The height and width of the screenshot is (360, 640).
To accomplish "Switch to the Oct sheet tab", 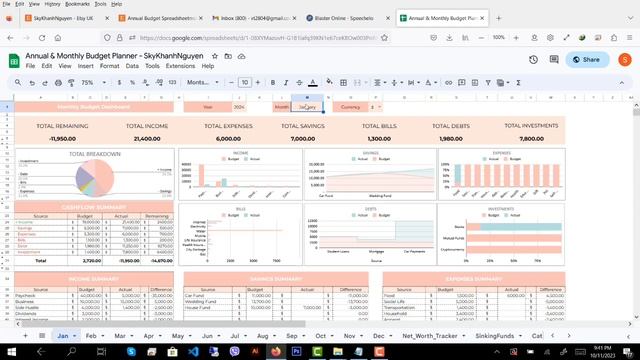I will tap(320, 336).
